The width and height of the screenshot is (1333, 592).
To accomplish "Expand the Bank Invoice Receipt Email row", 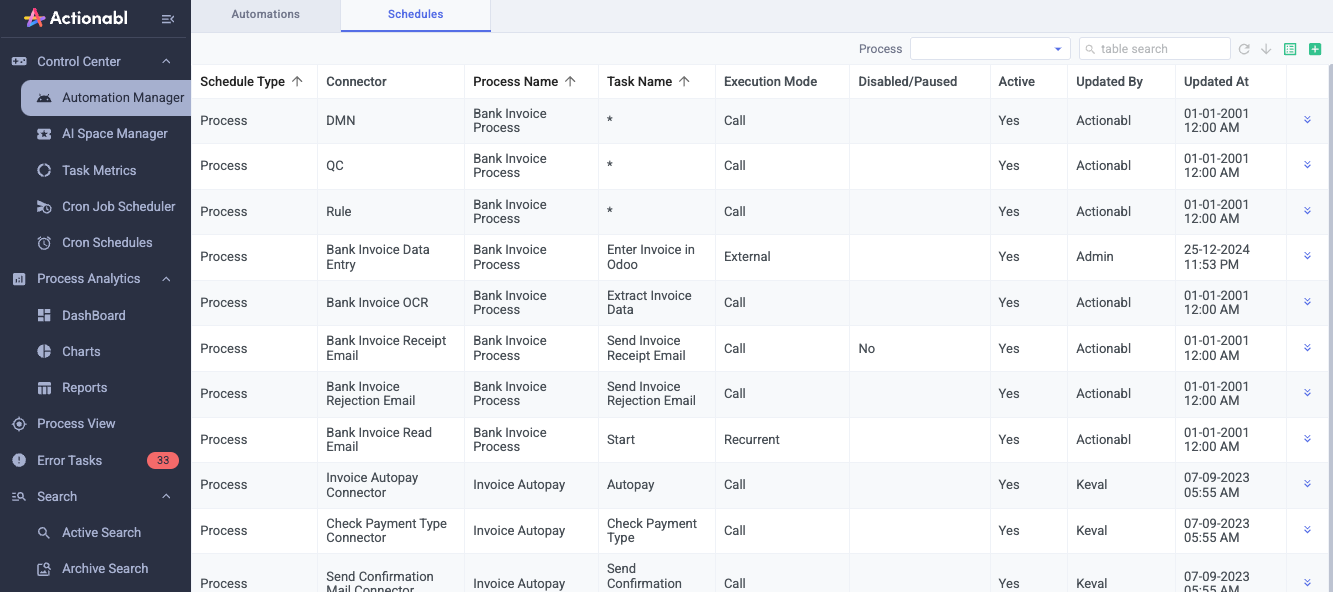I will click(x=1307, y=348).
